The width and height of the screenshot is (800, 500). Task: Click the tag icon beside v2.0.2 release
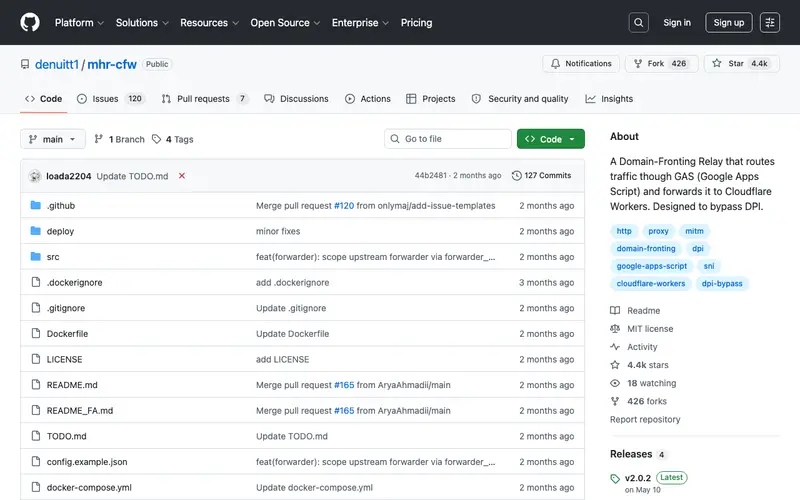(615, 479)
